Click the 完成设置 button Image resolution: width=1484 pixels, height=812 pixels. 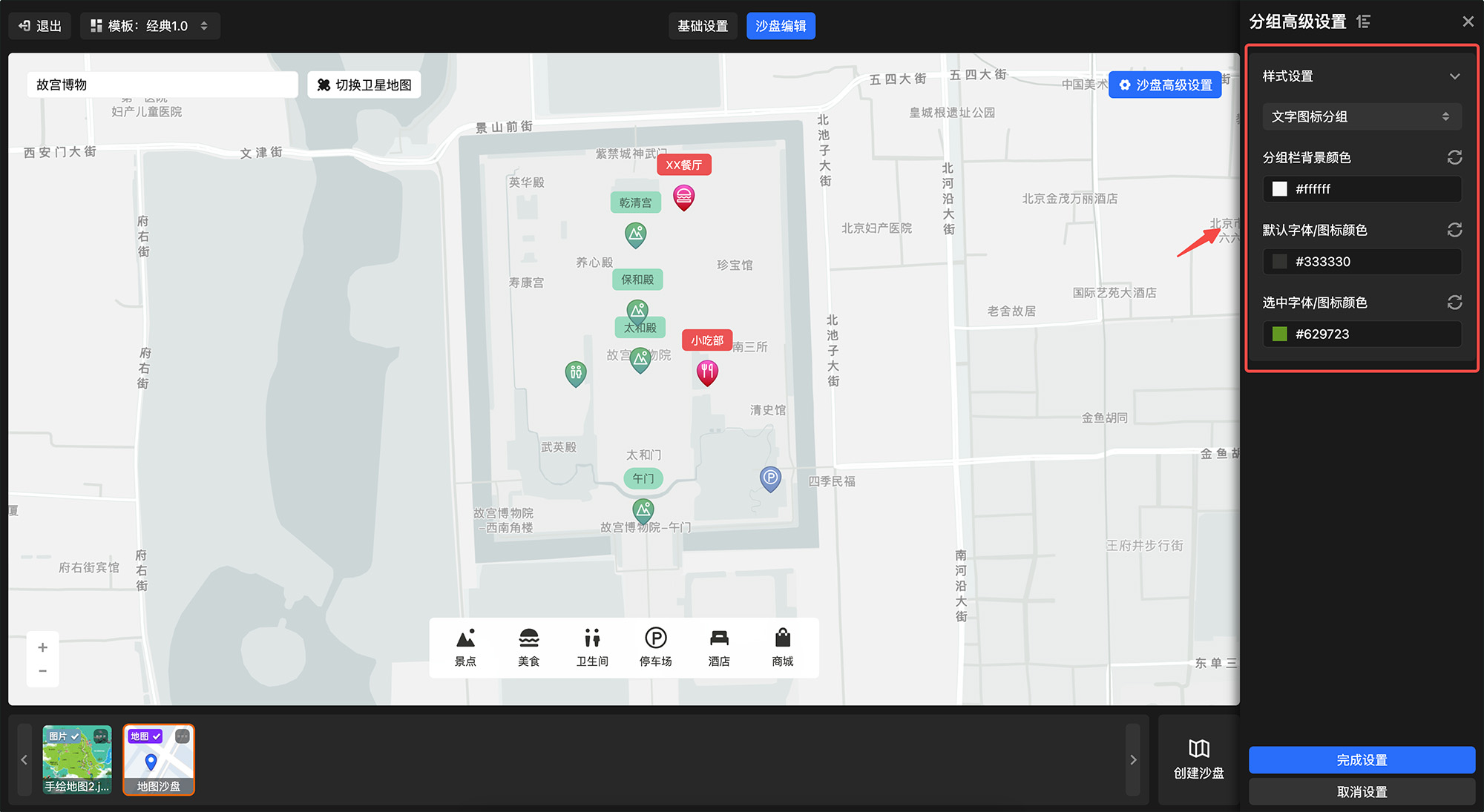1362,760
